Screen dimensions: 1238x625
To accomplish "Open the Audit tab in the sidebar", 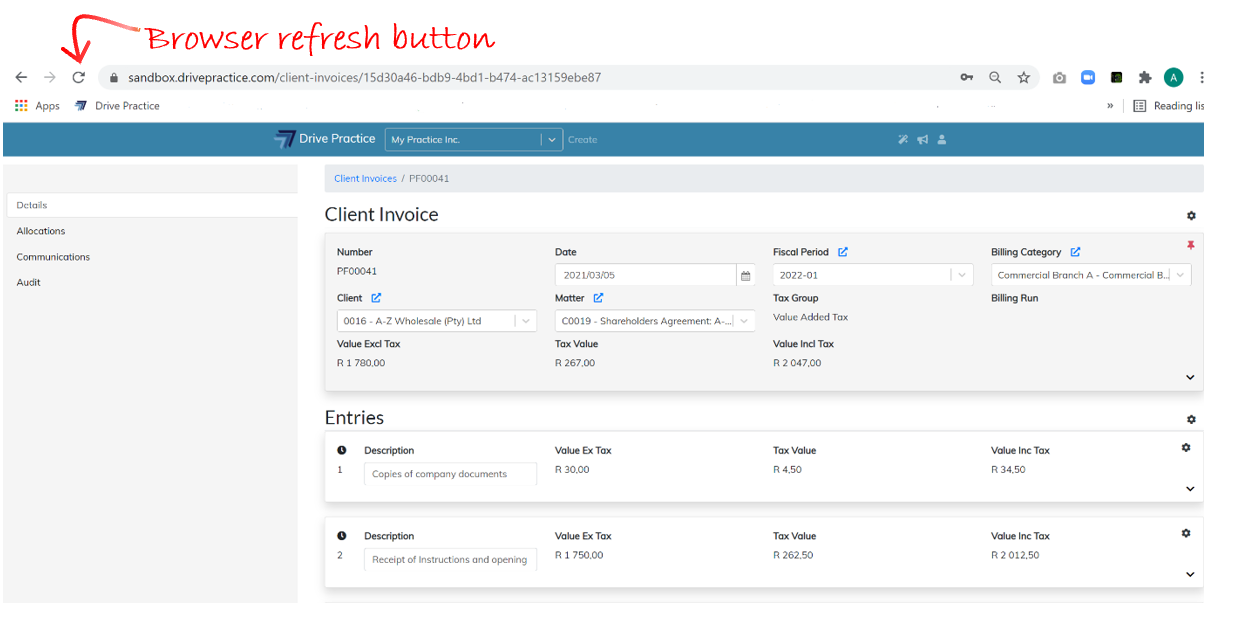I will 29,282.
